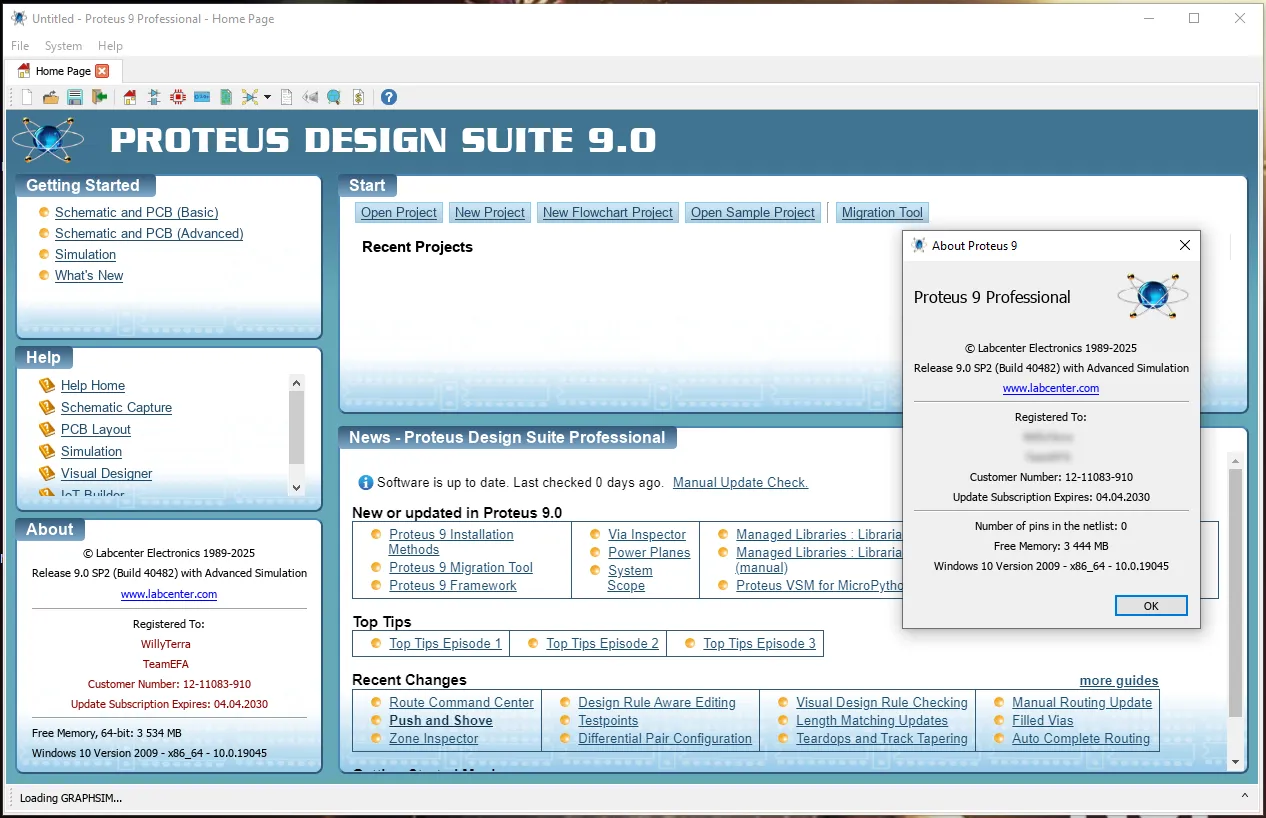Click the Help Home book icon
Image resolution: width=1266 pixels, height=818 pixels.
click(47, 385)
